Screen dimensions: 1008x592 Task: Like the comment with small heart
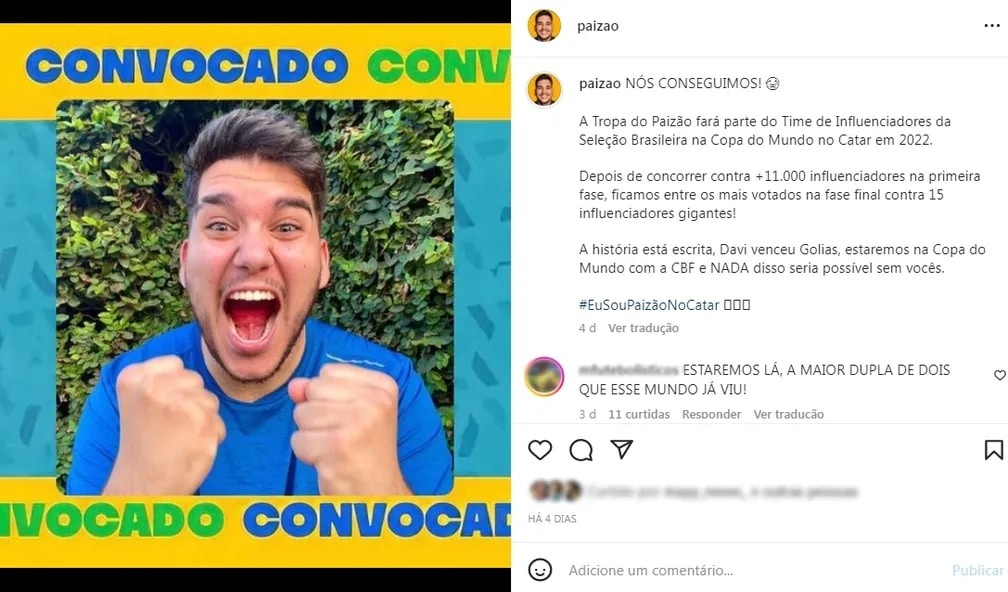pos(1000,375)
